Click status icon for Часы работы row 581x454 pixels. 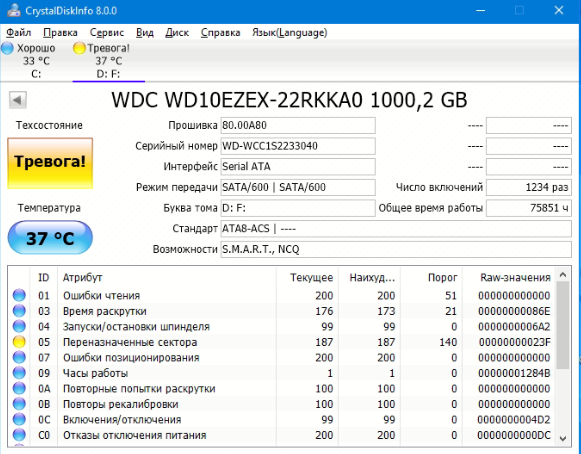pos(19,373)
